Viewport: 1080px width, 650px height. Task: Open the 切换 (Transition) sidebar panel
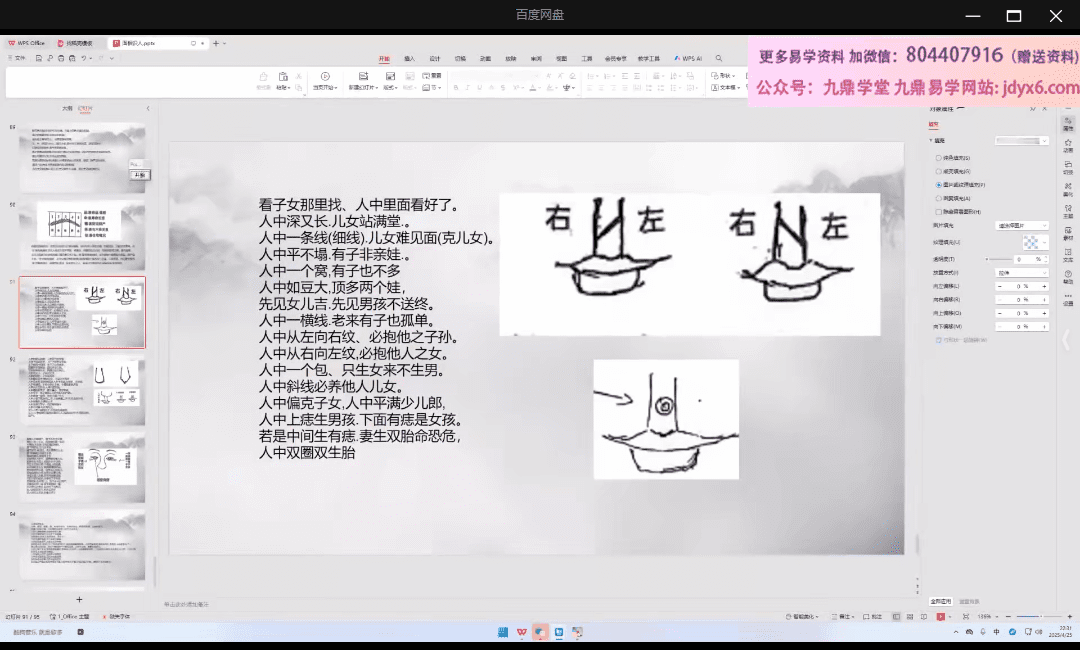pyautogui.click(x=1068, y=169)
